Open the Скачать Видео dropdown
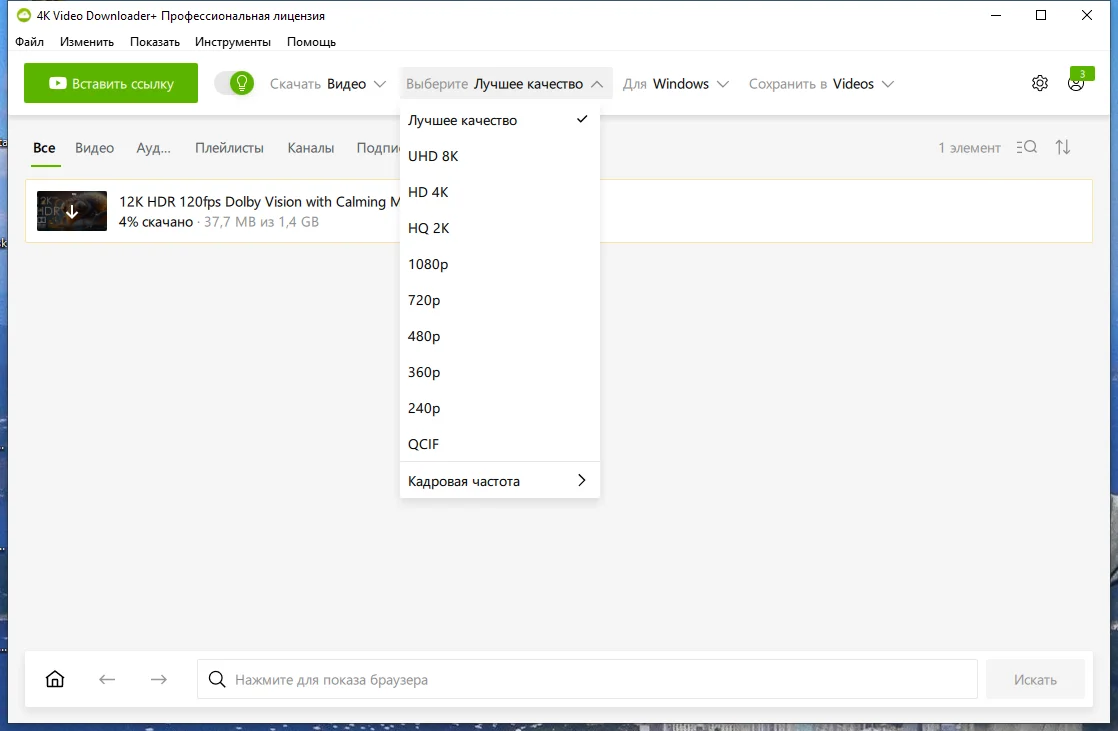1118x731 pixels. [x=328, y=84]
